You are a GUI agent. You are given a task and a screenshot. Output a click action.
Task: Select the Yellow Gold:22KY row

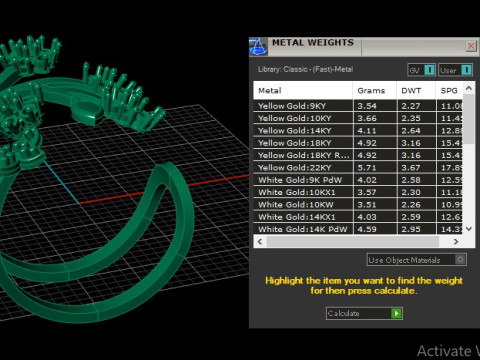(x=358, y=168)
